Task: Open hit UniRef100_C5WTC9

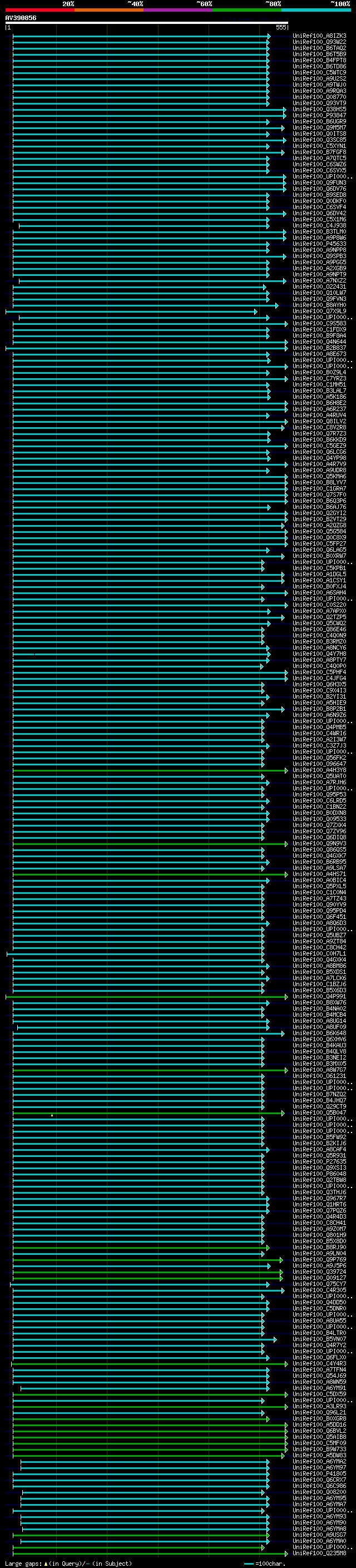Action: click(x=319, y=72)
